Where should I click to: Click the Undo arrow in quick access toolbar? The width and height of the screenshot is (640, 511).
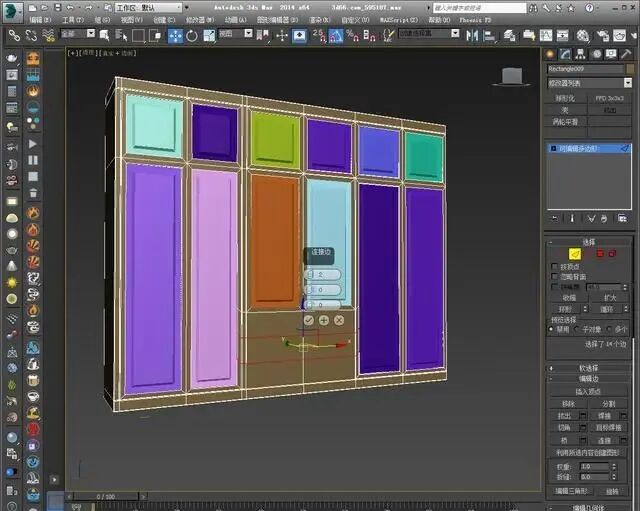click(70, 7)
